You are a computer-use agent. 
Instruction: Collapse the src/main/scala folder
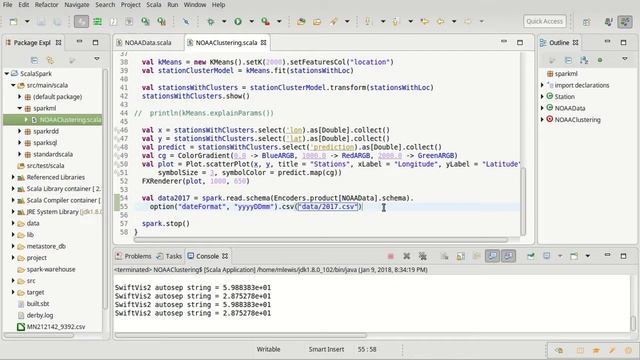[x=13, y=85]
